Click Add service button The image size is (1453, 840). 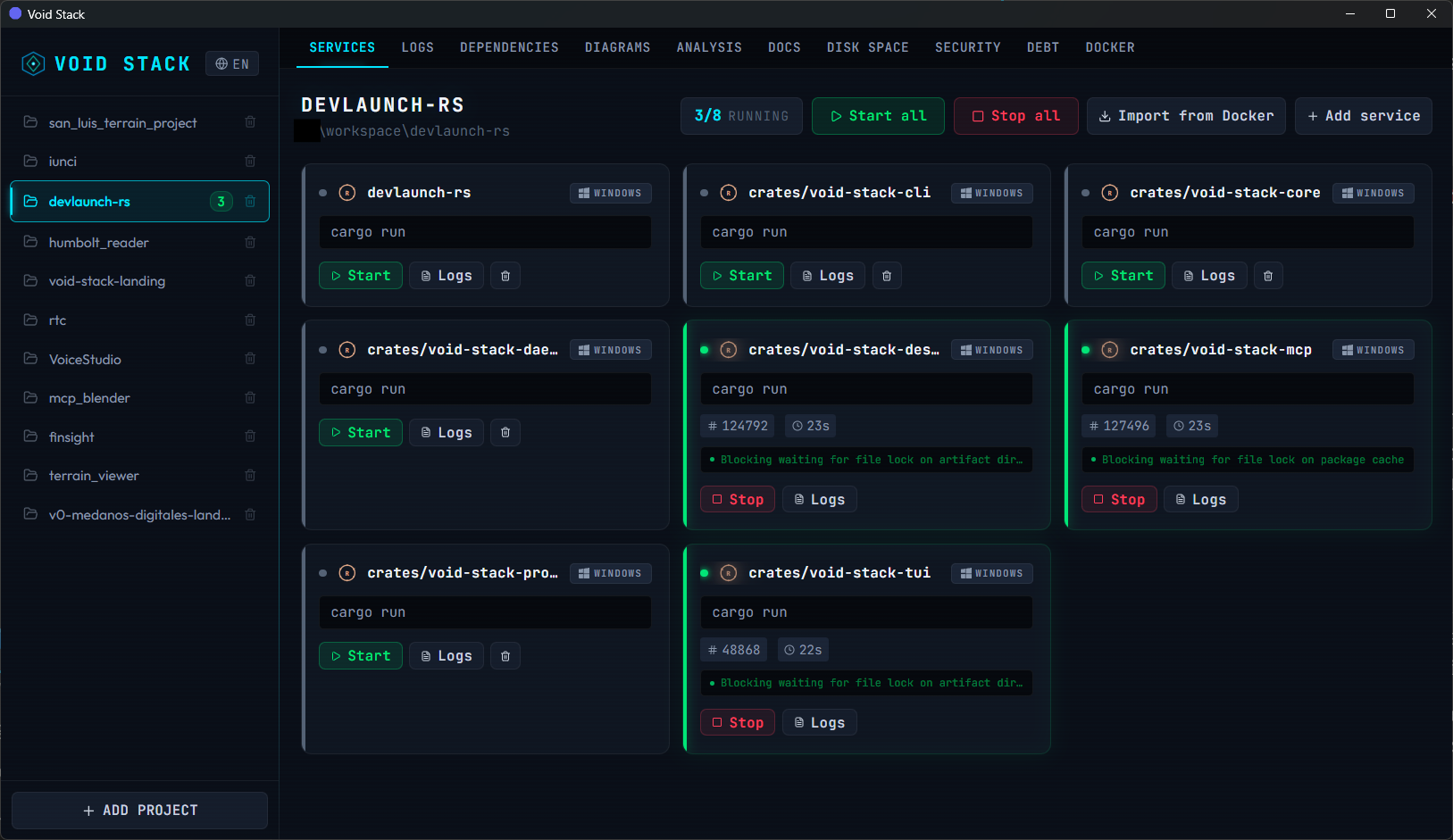pyautogui.click(x=1364, y=116)
